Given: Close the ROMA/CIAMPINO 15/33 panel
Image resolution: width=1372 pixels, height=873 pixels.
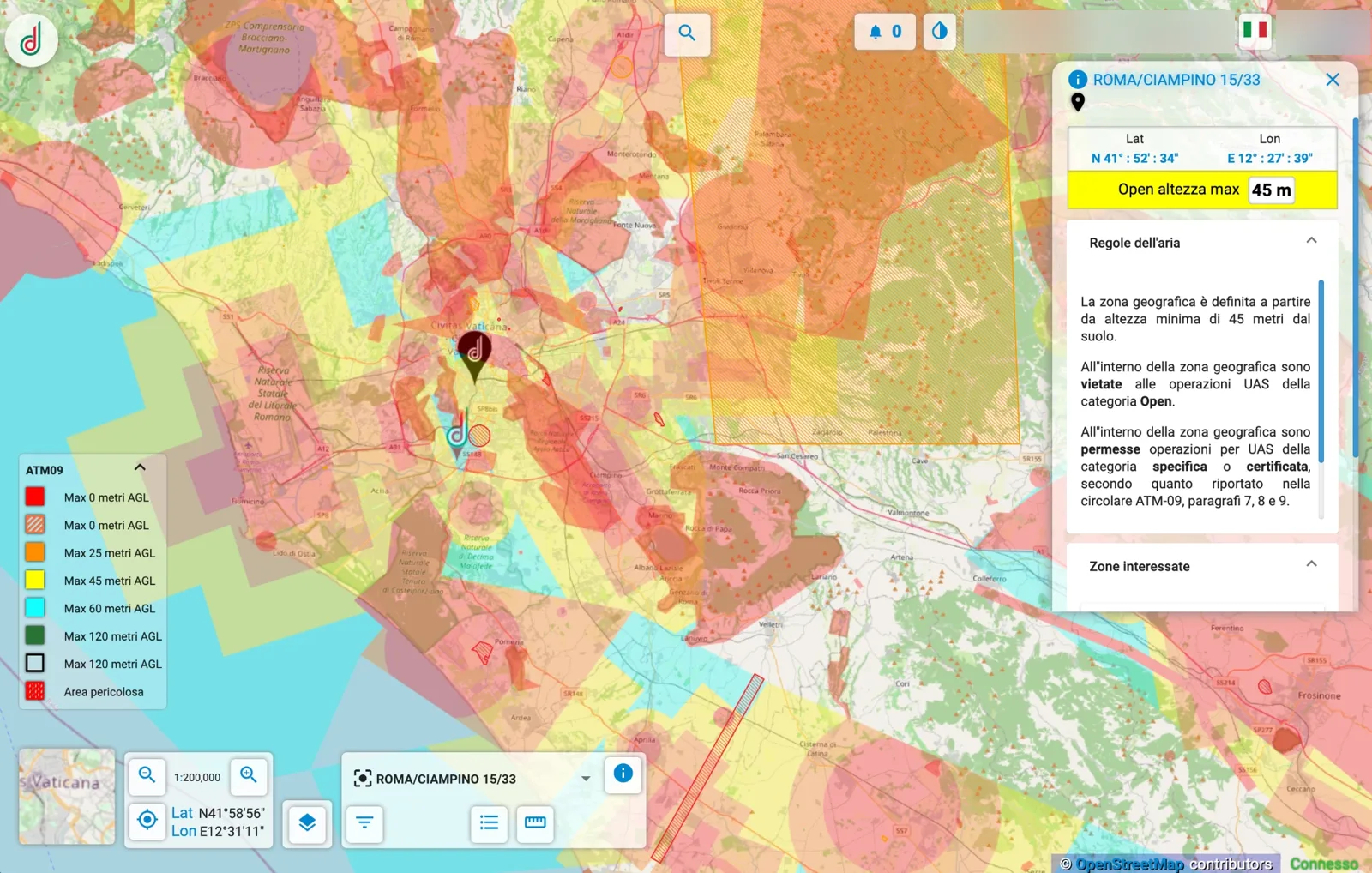Looking at the screenshot, I should tap(1333, 80).
